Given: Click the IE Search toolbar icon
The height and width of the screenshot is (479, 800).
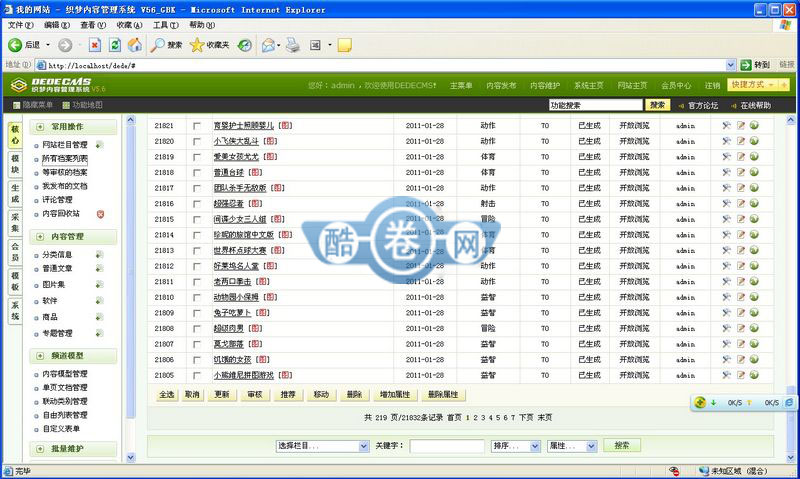Looking at the screenshot, I should coord(166,45).
